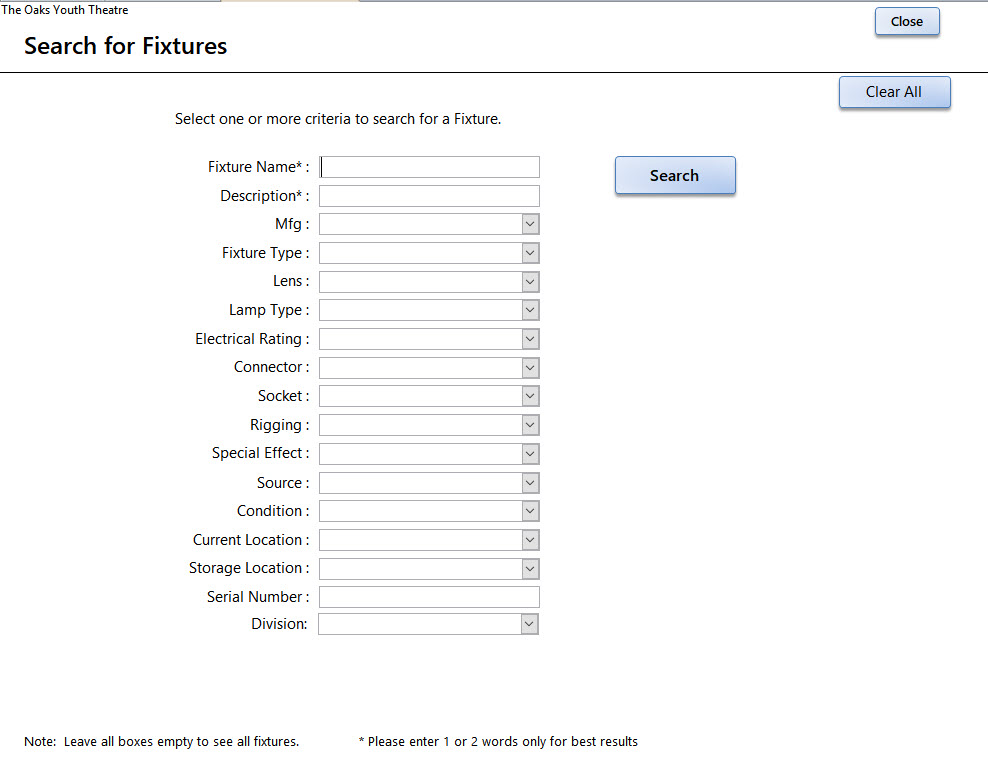Click into the Description input box

point(429,196)
